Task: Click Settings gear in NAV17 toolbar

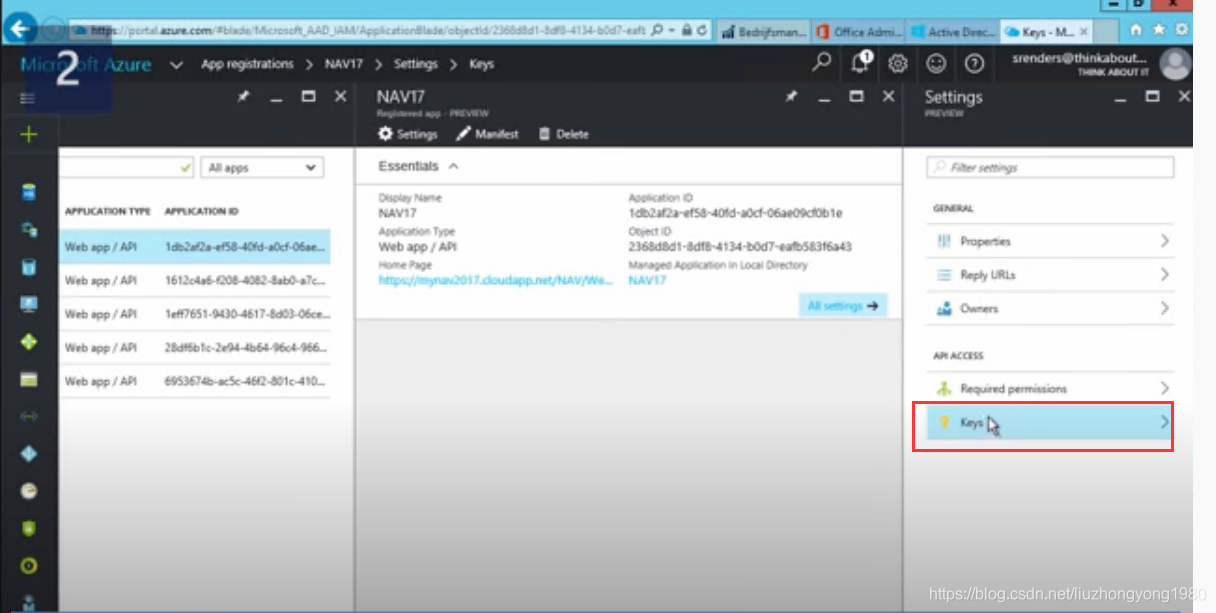Action: click(408, 134)
